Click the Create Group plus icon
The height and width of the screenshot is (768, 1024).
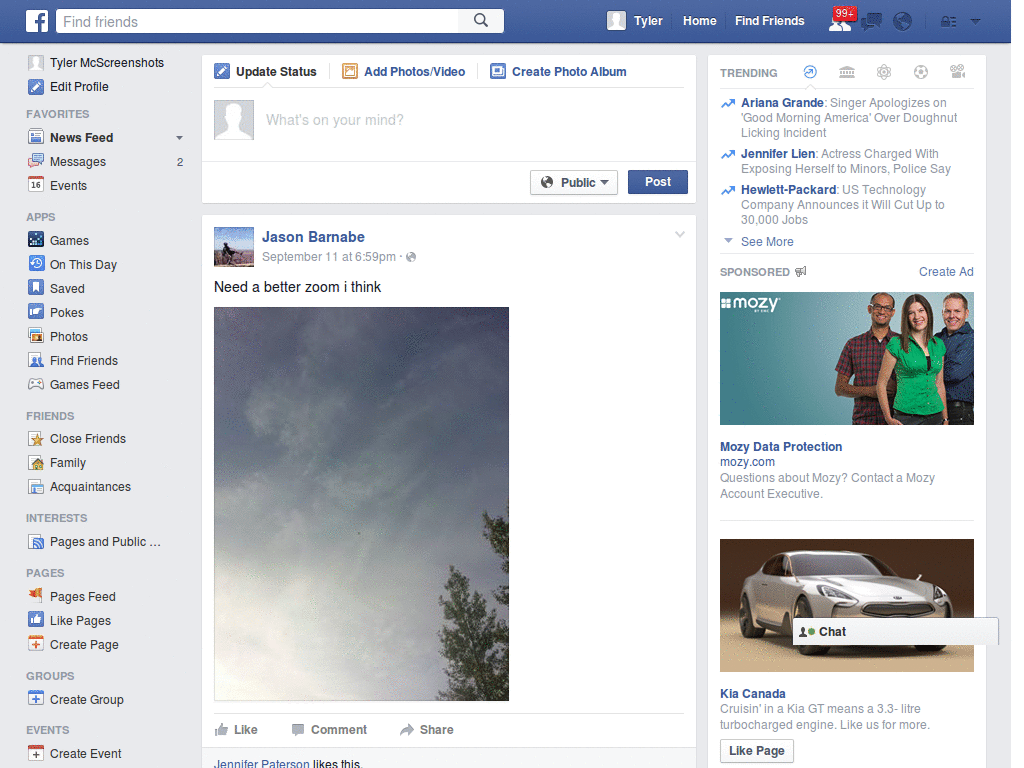point(36,698)
